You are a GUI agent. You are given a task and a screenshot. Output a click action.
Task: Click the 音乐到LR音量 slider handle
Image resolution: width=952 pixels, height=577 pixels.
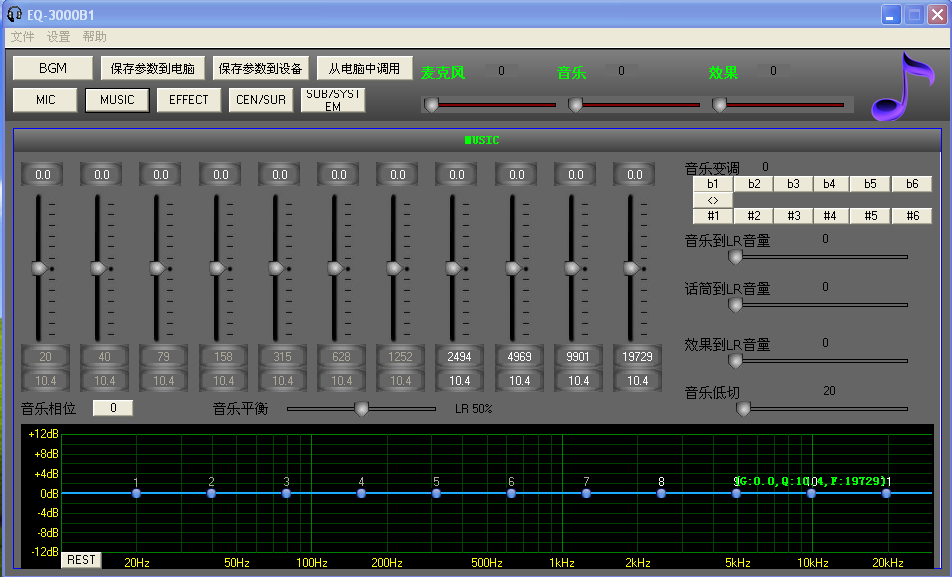(x=735, y=257)
